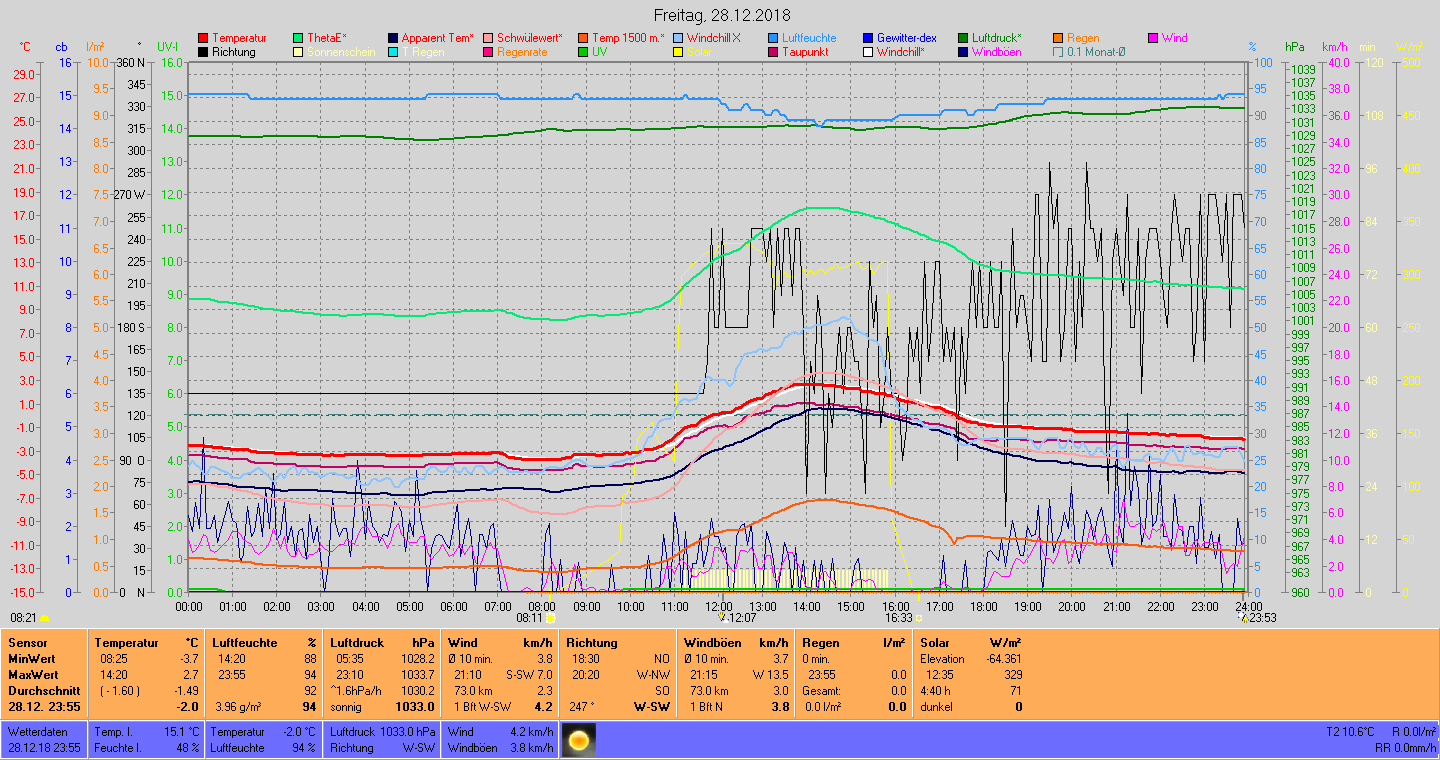Click the Wetterdaten status cell
The width and height of the screenshot is (1440, 760).
coord(37,732)
